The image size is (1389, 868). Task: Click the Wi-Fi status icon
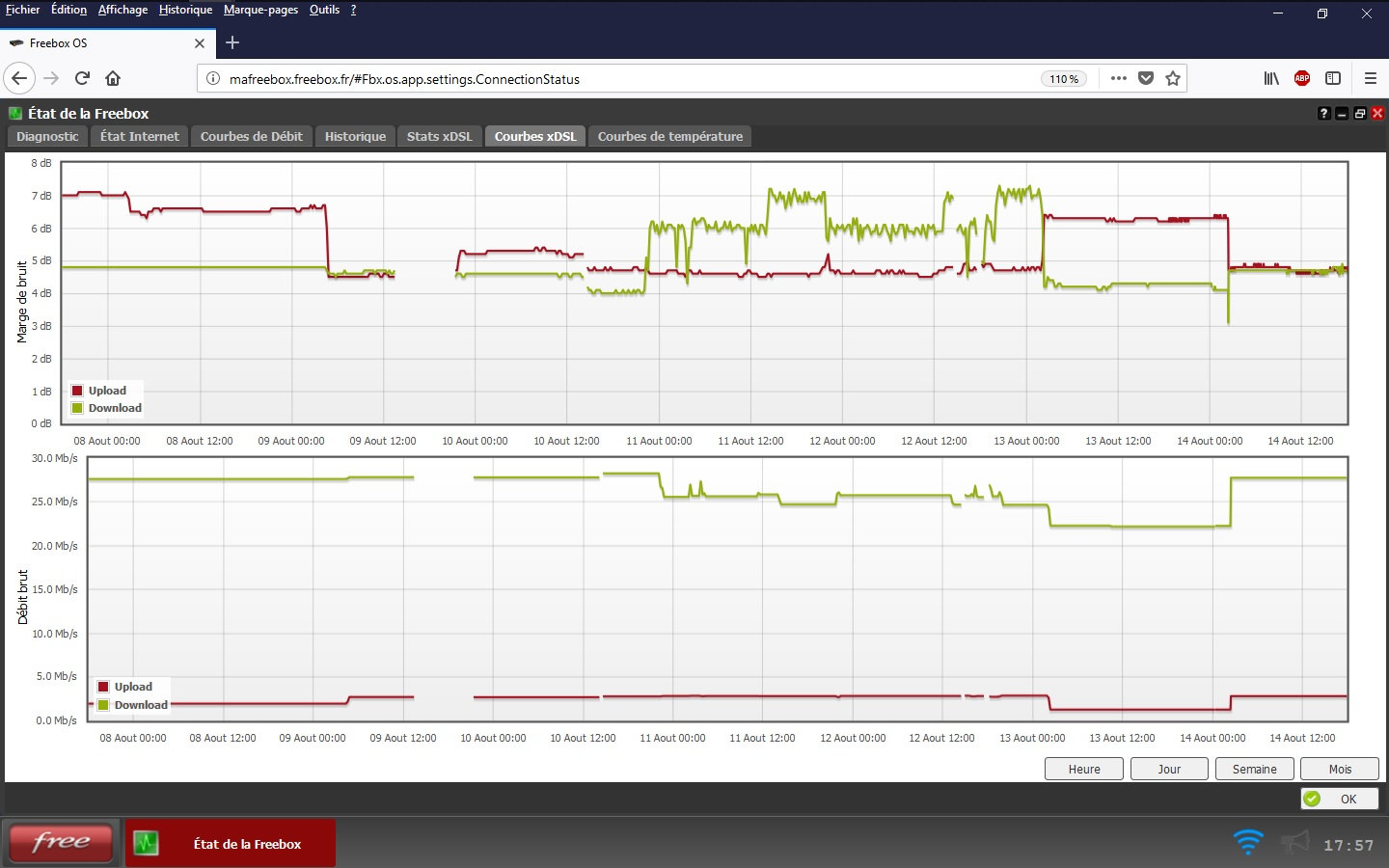pos(1248,842)
